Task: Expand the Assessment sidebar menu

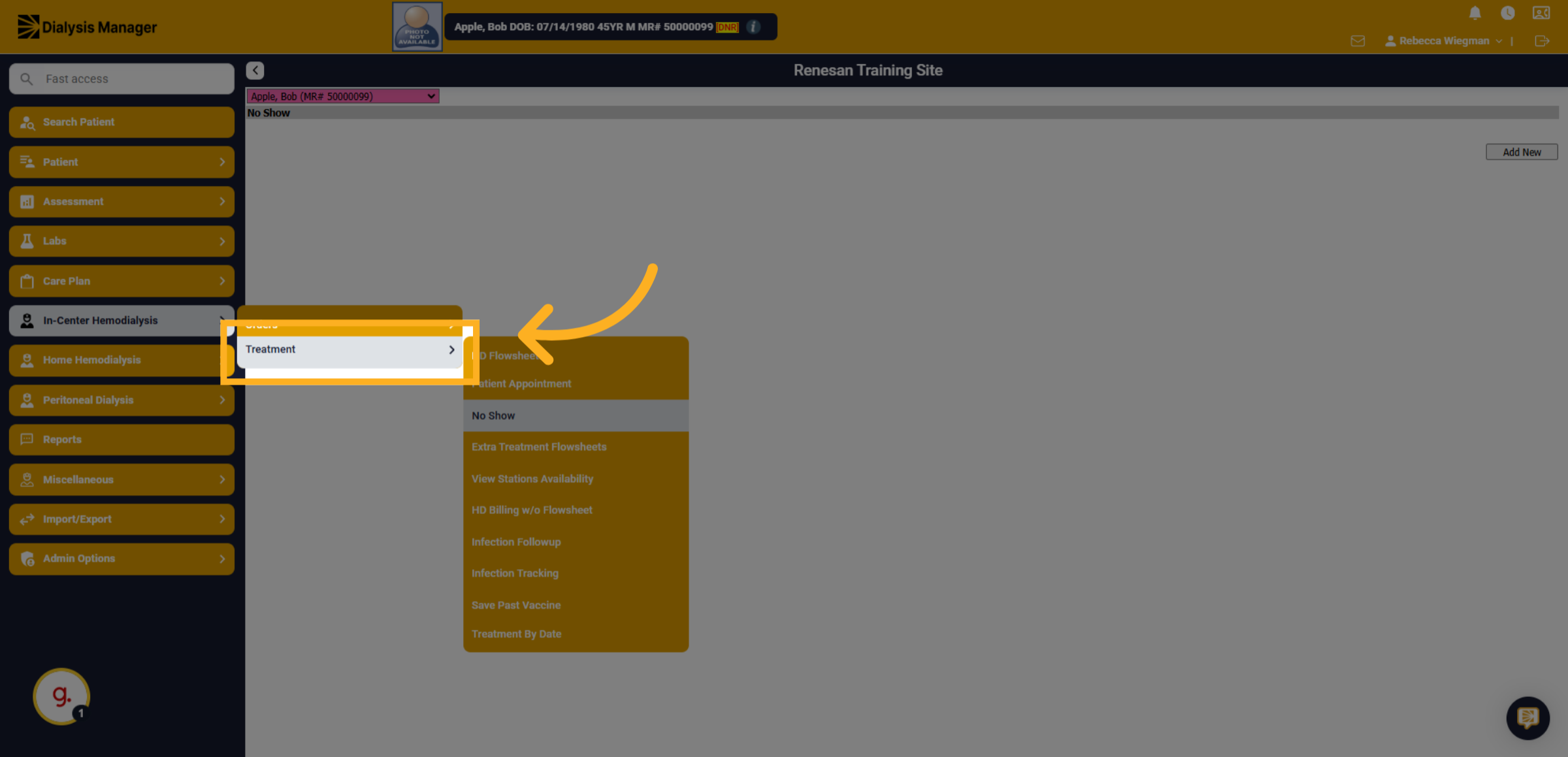Action: 122,202
